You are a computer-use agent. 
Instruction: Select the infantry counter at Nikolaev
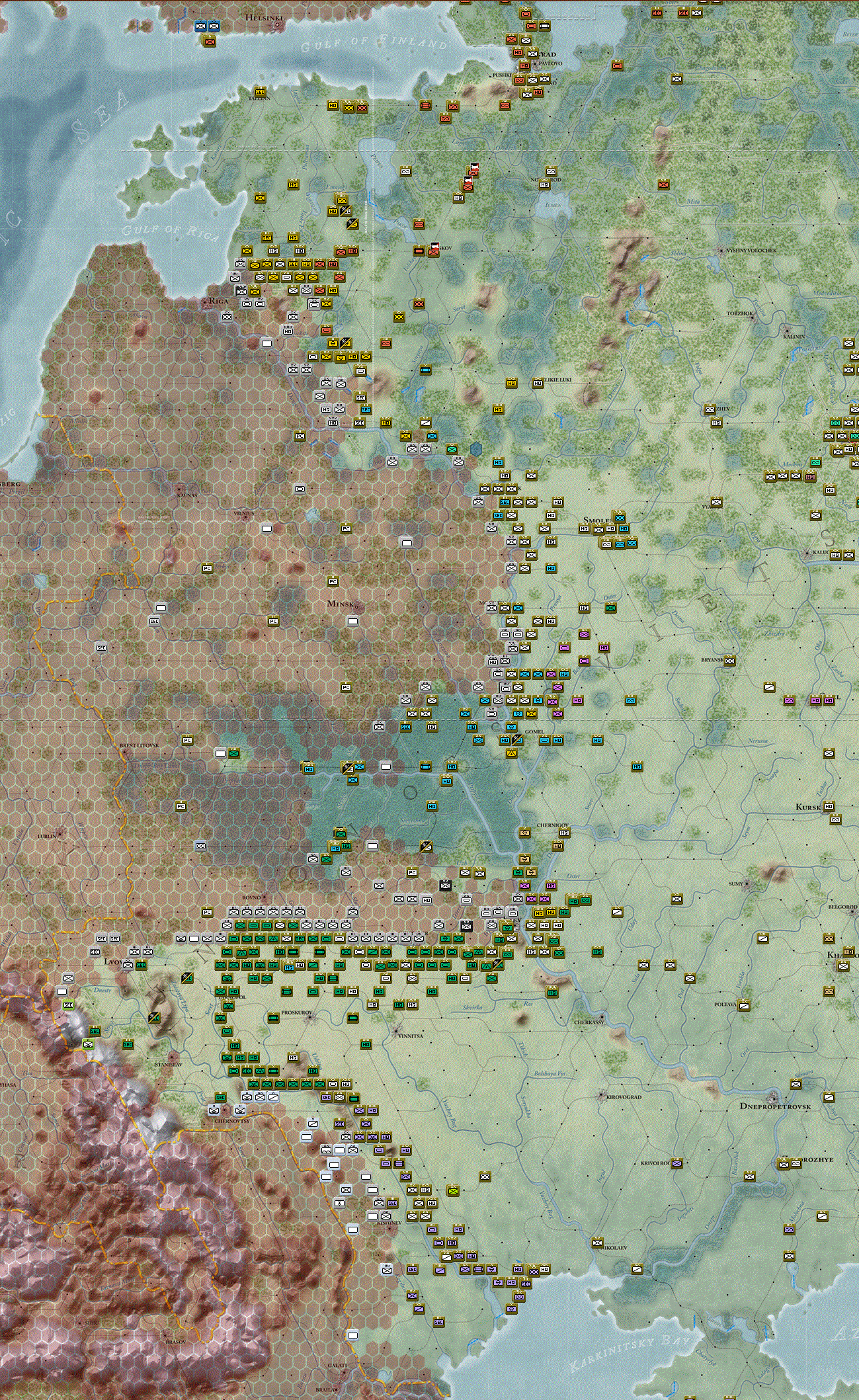[x=598, y=1243]
